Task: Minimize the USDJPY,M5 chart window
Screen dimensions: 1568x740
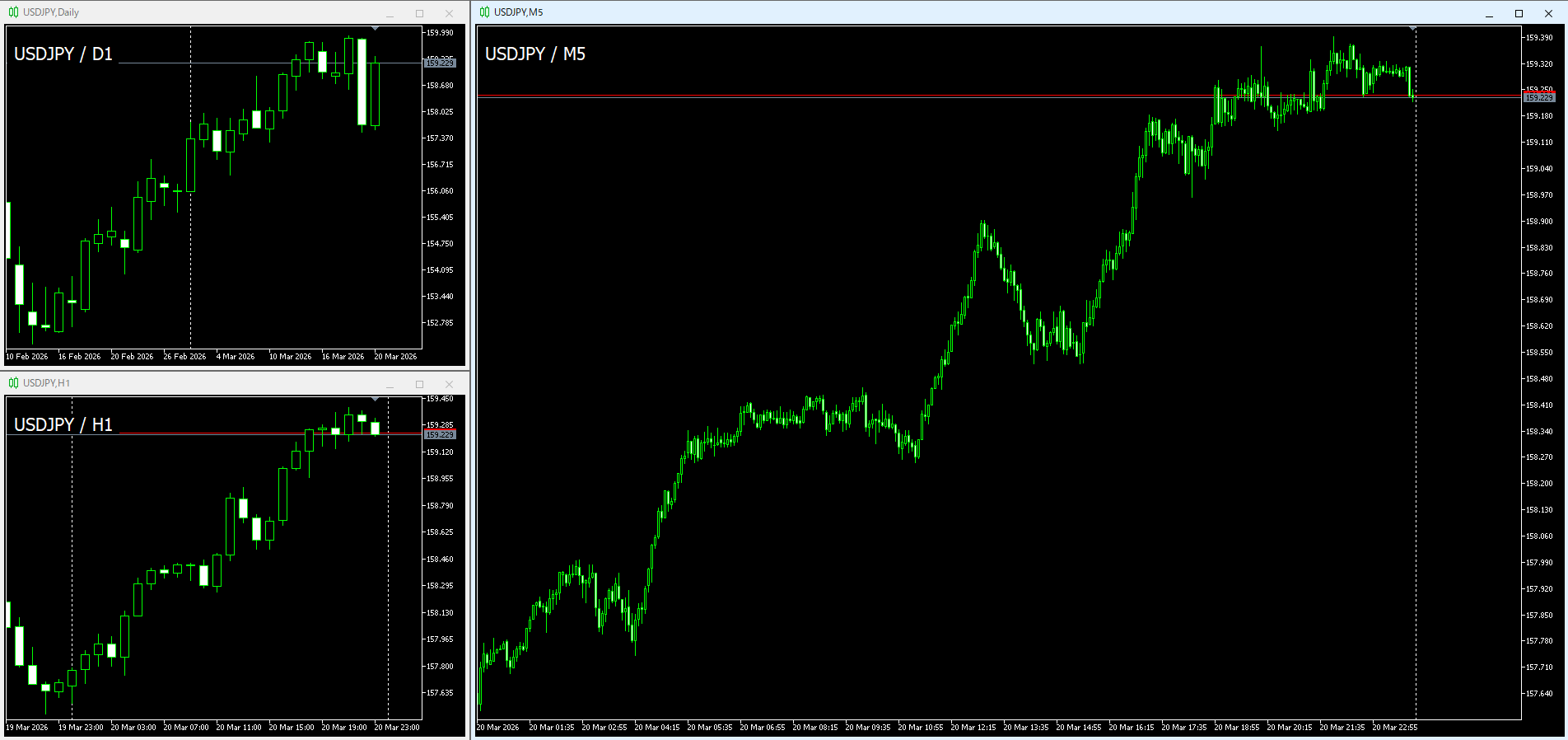Action: point(1489,13)
